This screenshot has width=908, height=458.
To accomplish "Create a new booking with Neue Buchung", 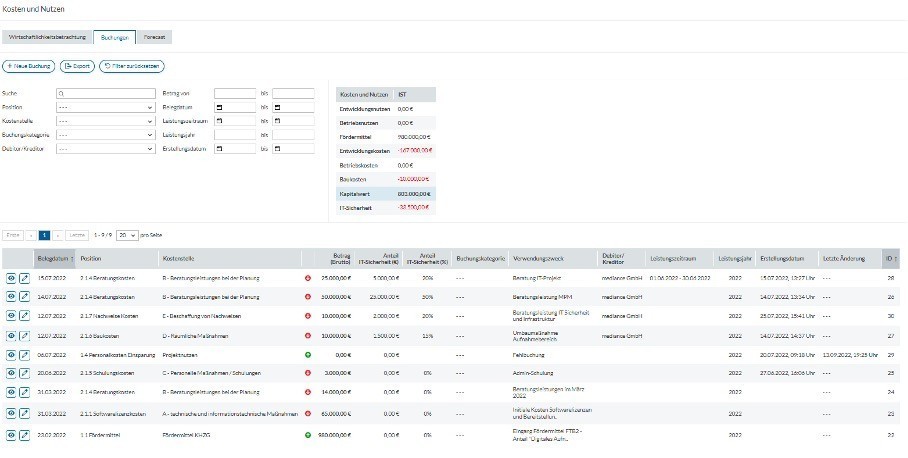I will 29,66.
